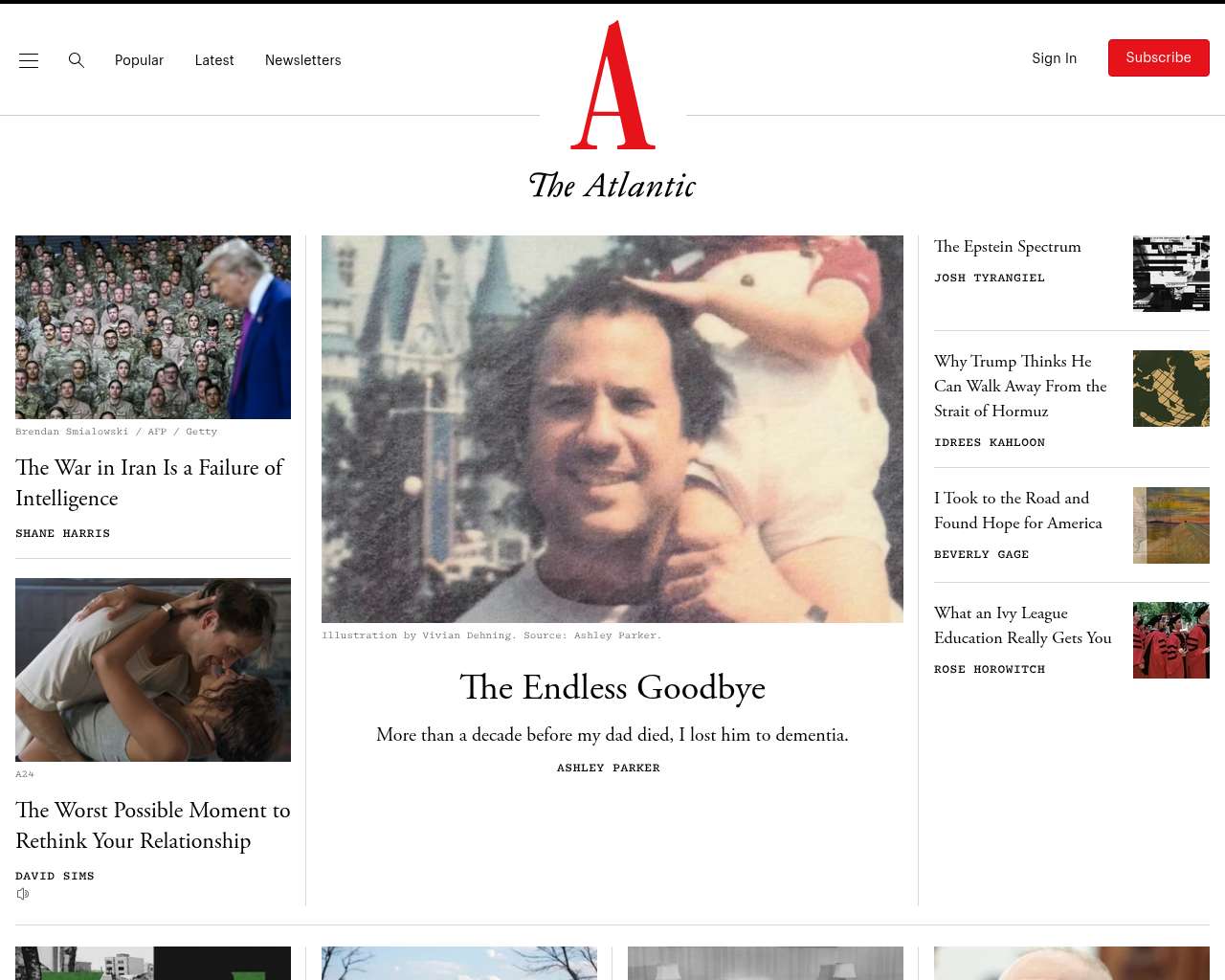Click The Atlantic wordmark text
The width and height of the screenshot is (1225, 980).
[x=612, y=185]
